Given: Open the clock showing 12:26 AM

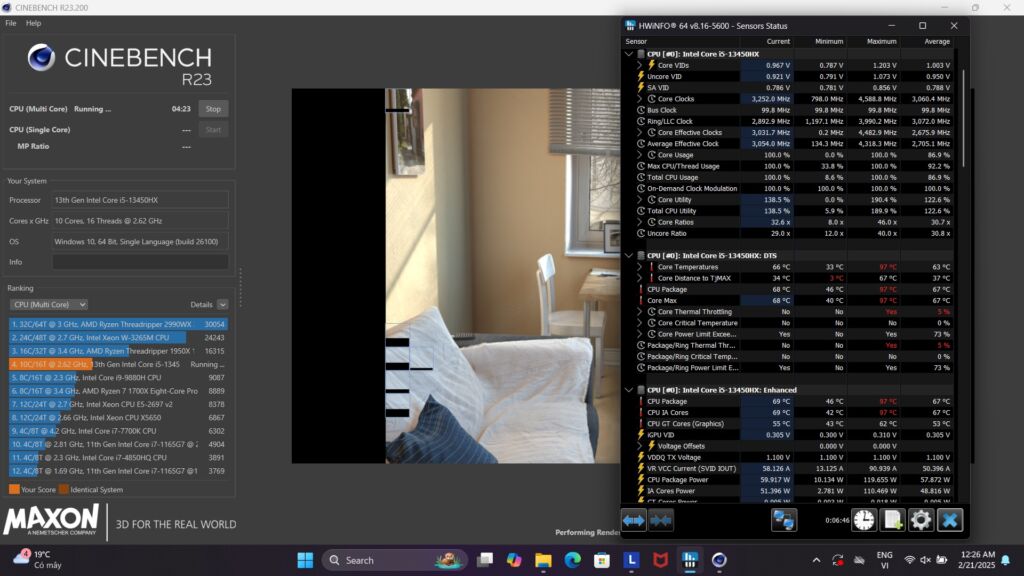Looking at the screenshot, I should pos(978,560).
